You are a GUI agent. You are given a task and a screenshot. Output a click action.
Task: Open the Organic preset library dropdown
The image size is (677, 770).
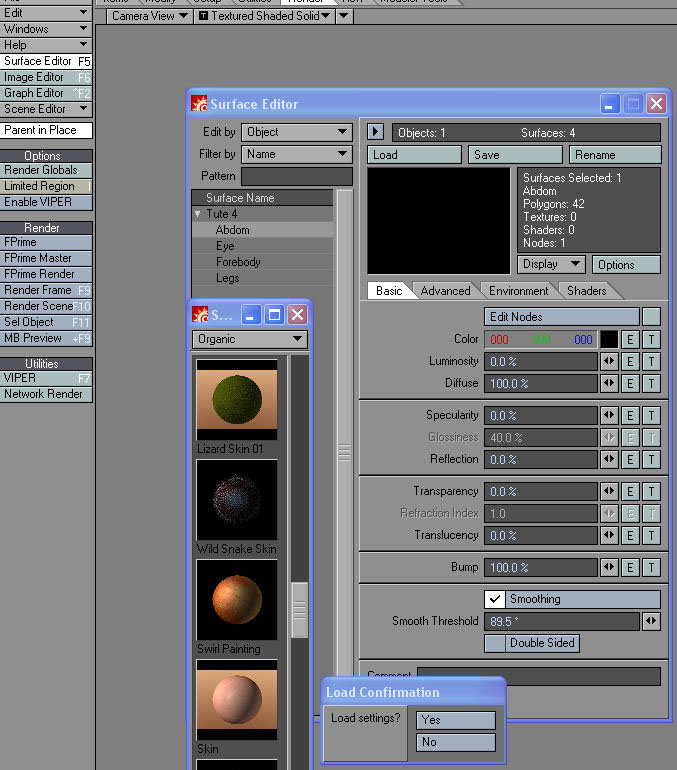[x=249, y=339]
